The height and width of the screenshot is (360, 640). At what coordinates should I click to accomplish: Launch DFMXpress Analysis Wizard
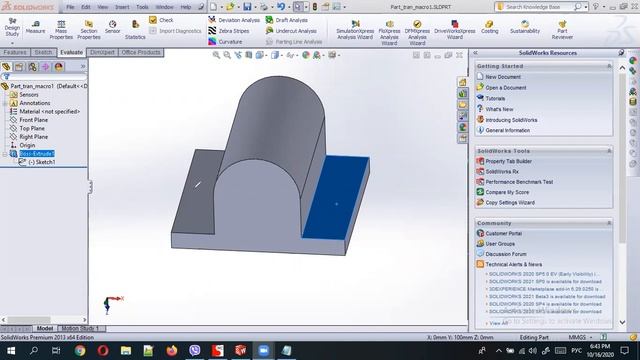click(417, 32)
